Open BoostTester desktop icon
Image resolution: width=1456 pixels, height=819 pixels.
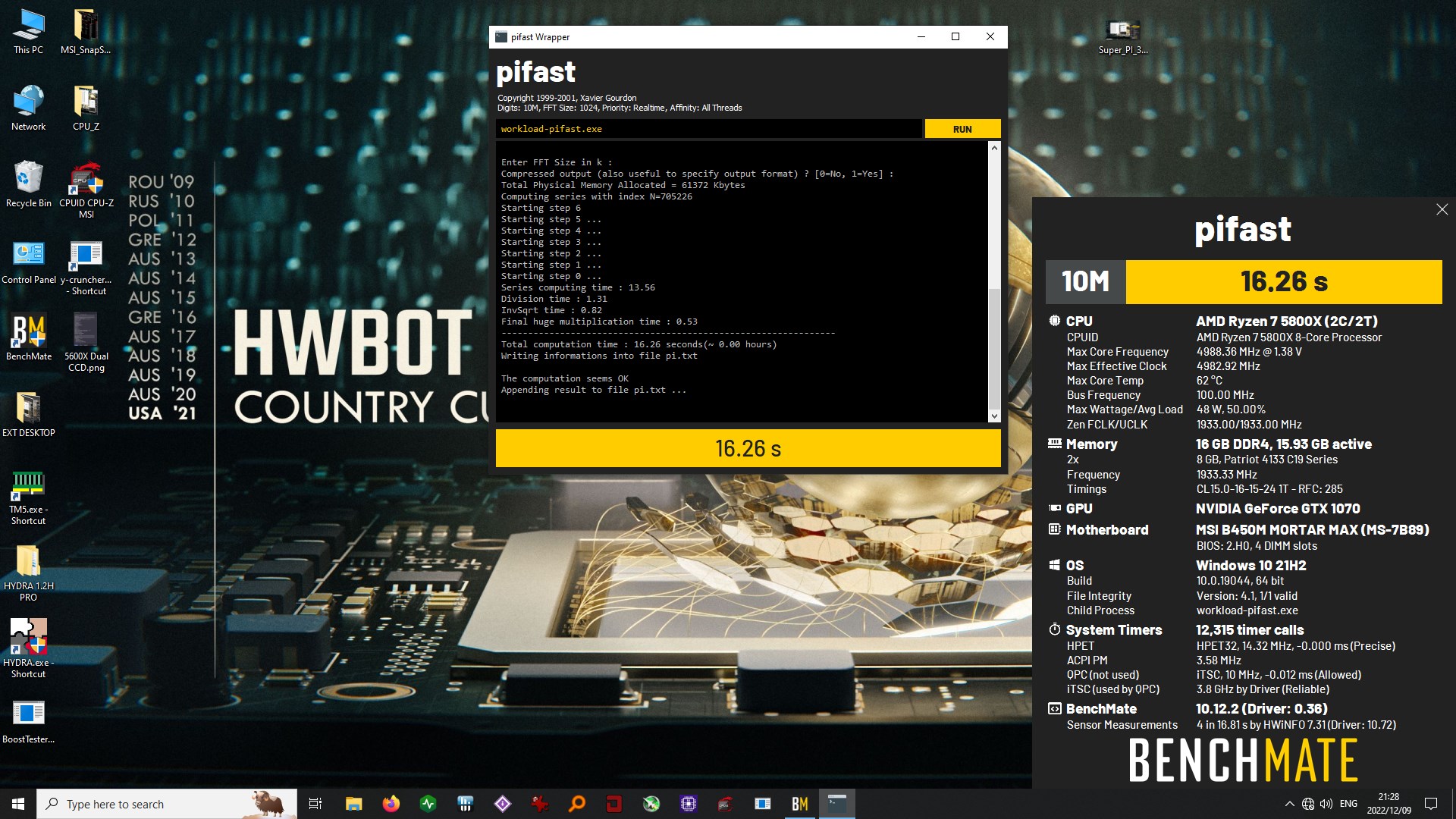[28, 722]
